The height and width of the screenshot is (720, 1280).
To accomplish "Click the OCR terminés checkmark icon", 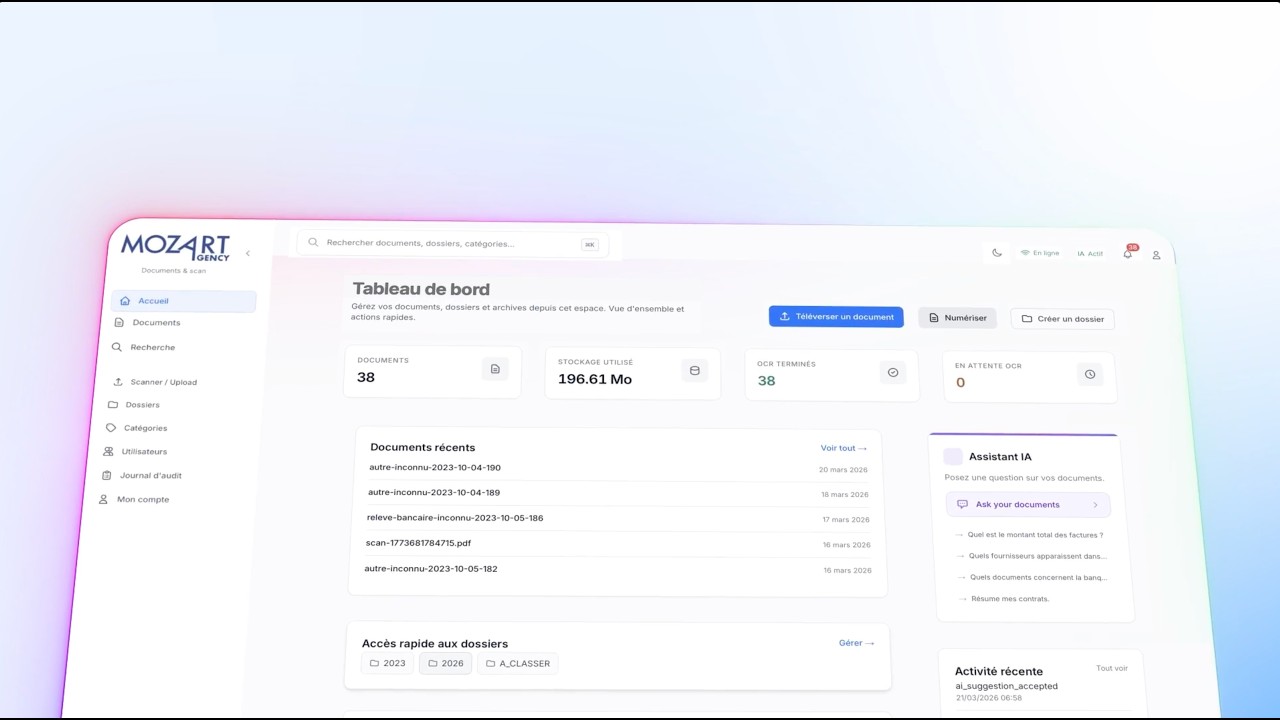I will click(893, 372).
